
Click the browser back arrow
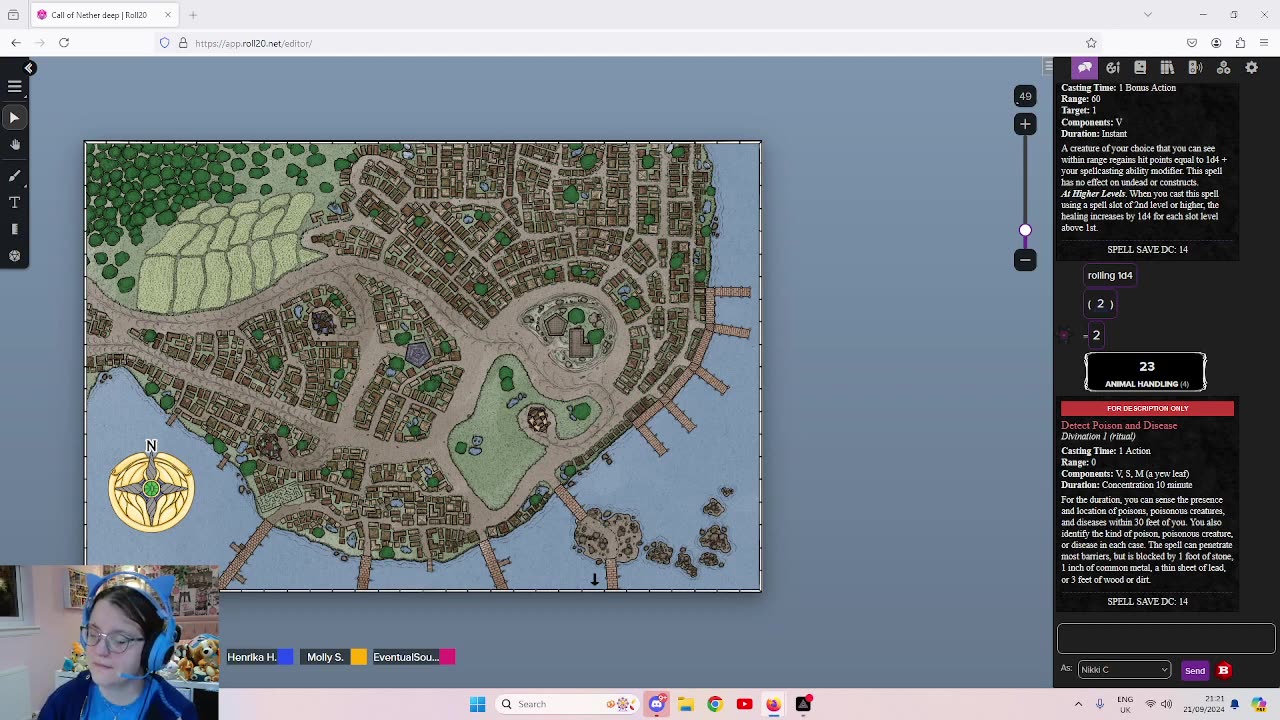point(16,43)
